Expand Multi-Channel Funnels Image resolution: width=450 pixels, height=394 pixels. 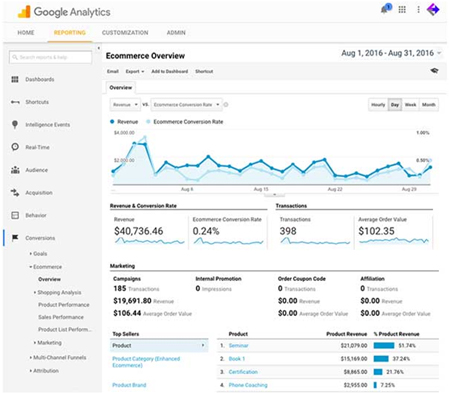(x=58, y=357)
